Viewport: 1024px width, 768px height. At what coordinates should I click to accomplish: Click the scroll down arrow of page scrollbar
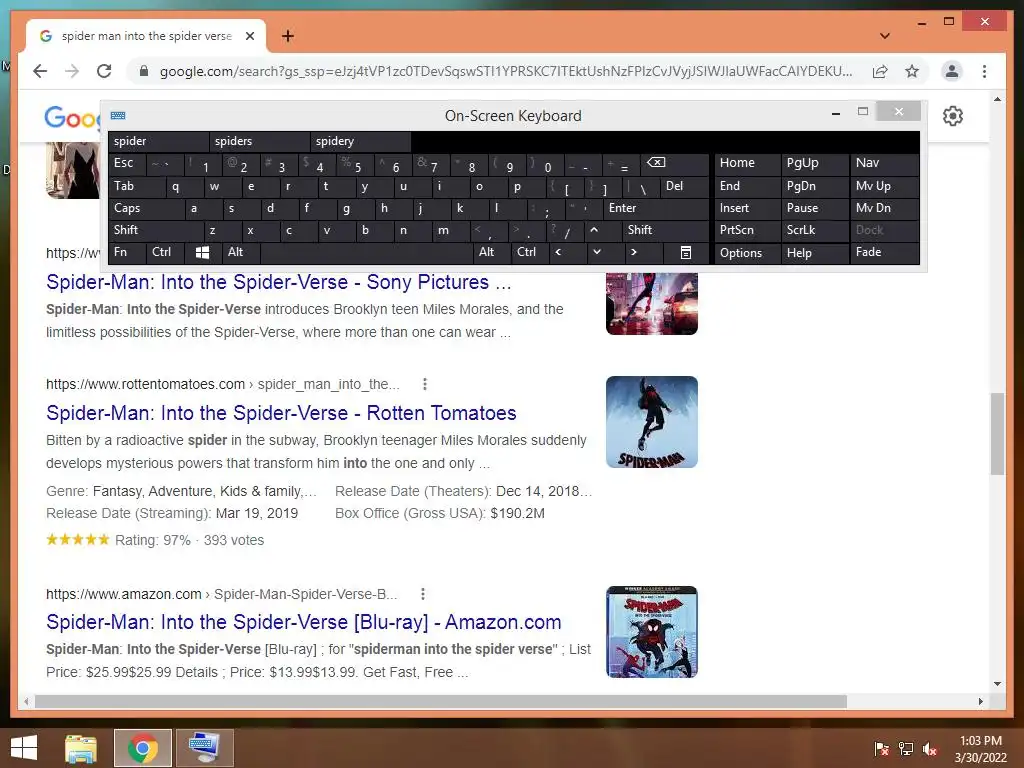[997, 684]
